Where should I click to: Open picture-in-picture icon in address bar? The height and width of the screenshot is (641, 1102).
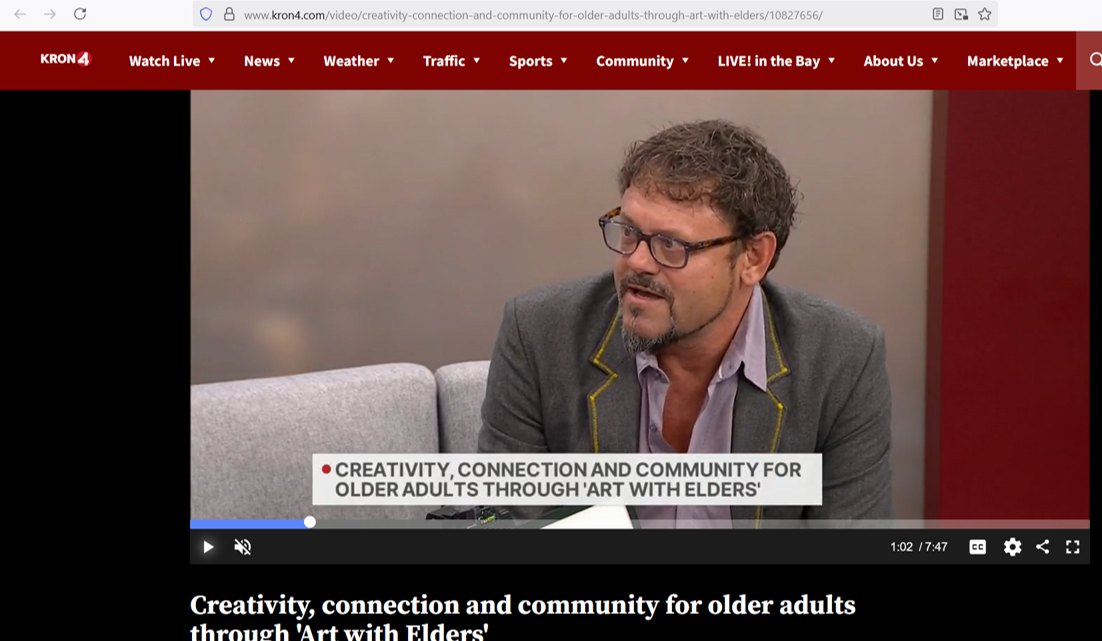961,14
